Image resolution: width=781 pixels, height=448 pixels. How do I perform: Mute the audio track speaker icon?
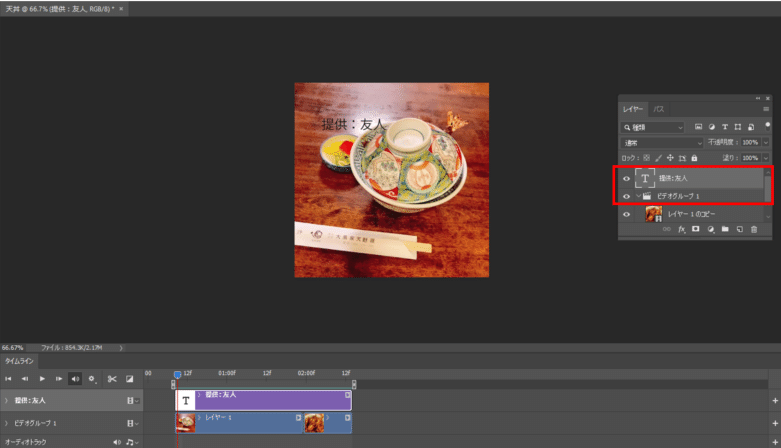tap(117, 442)
